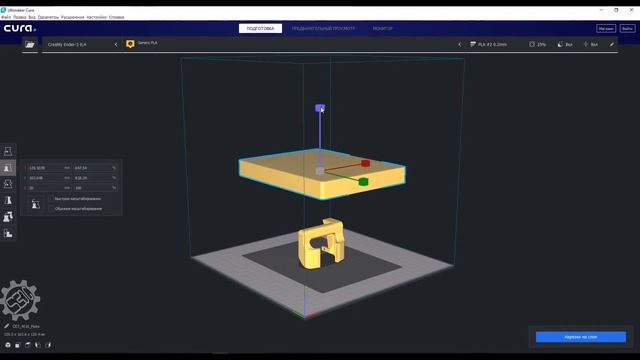Screen dimensions: 640x360
Task: Click the X size mm input field
Action: 49,168
